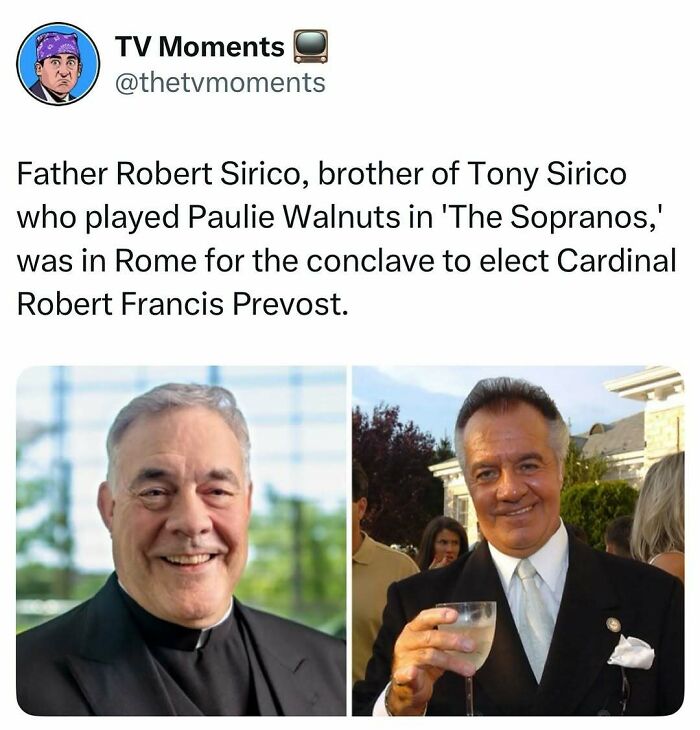The height and width of the screenshot is (730, 700).
Task: Open the left photo of the smiling priest
Action: coord(181,540)
